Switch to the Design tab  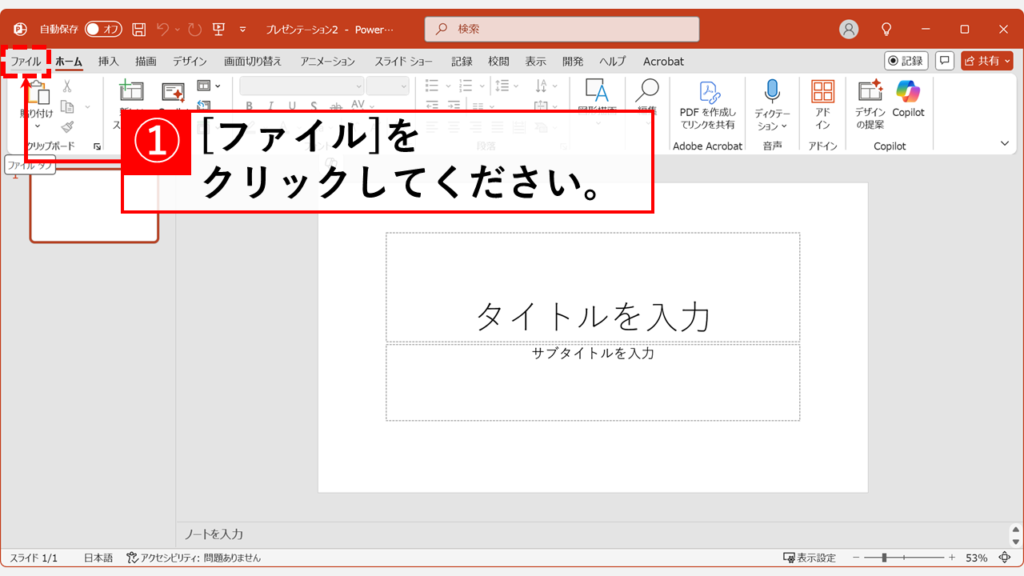pos(189,61)
